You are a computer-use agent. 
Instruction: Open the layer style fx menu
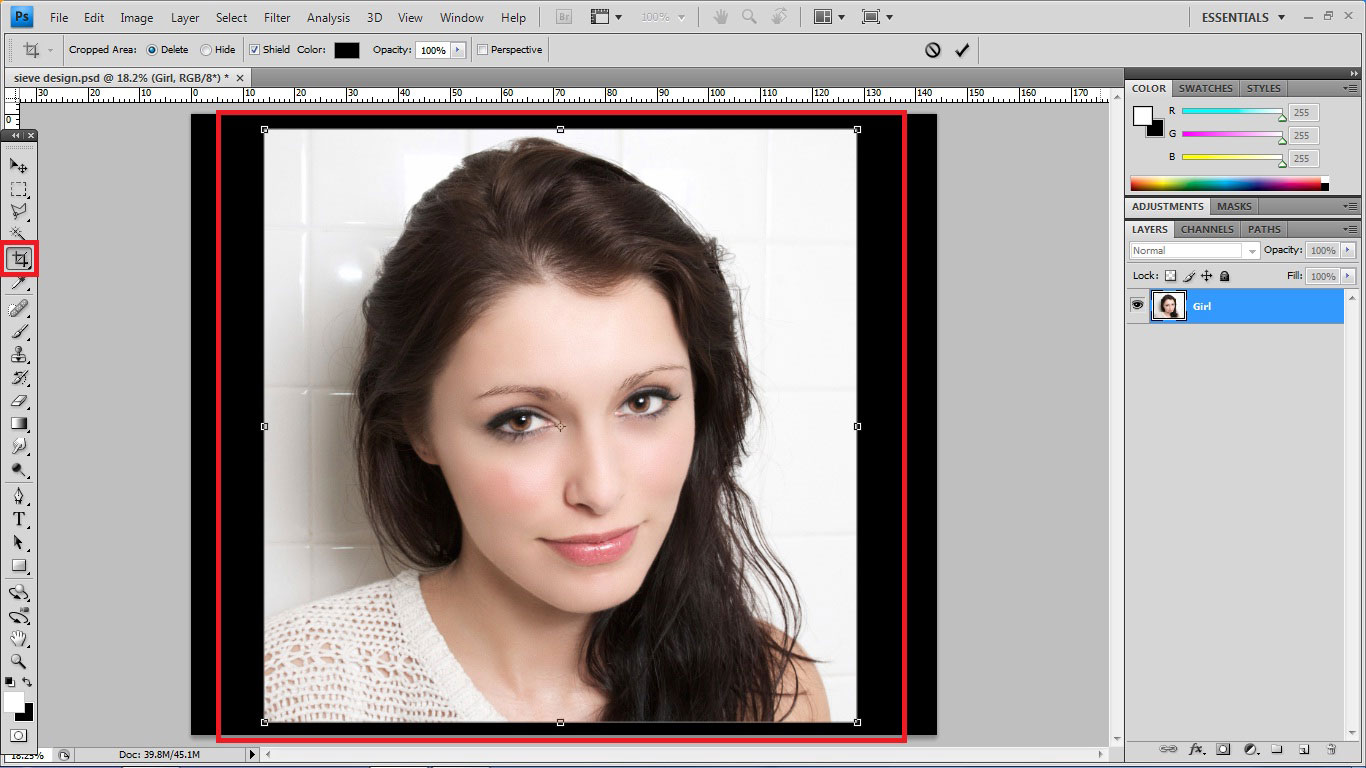1197,749
